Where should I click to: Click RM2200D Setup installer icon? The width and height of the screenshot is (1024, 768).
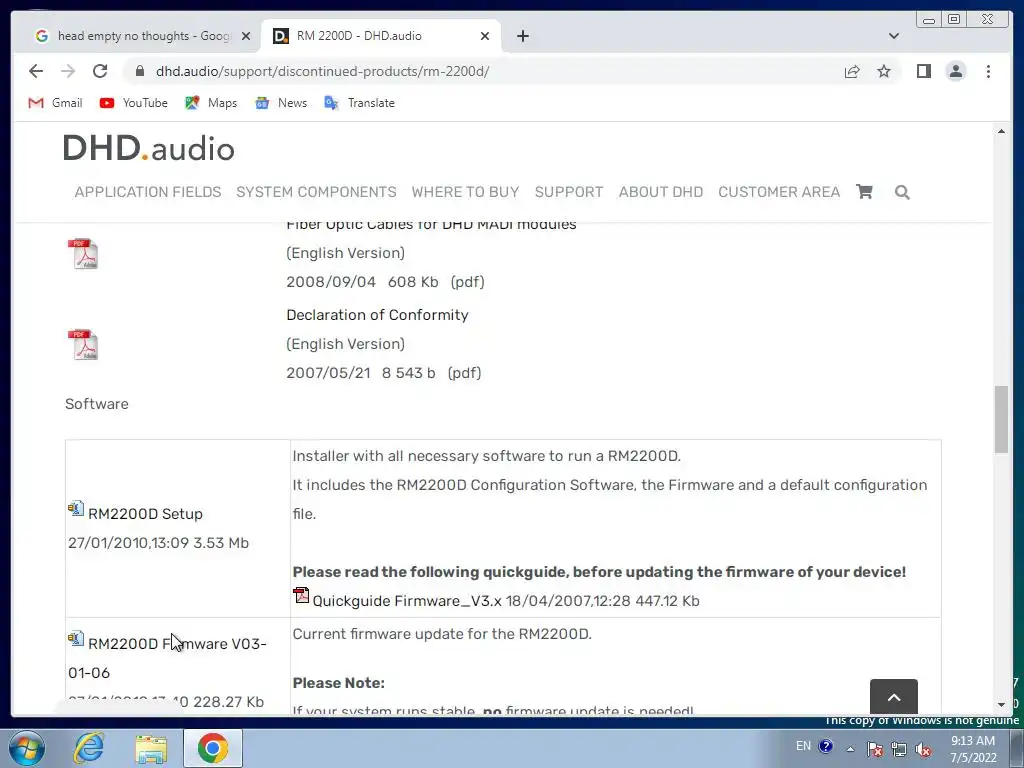pyautogui.click(x=76, y=508)
